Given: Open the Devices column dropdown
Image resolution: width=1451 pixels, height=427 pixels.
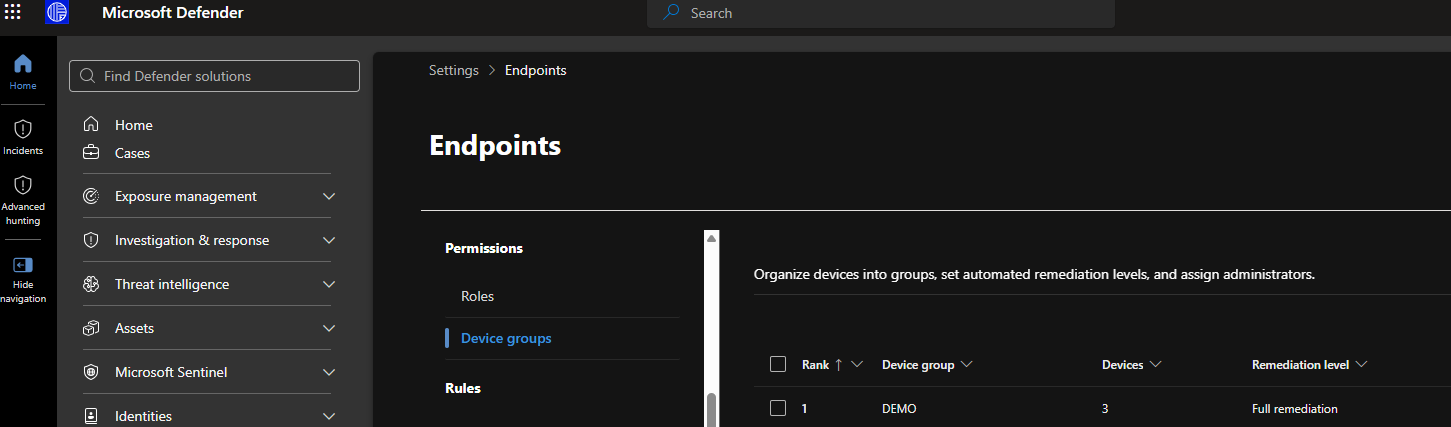Looking at the screenshot, I should [x=1155, y=365].
